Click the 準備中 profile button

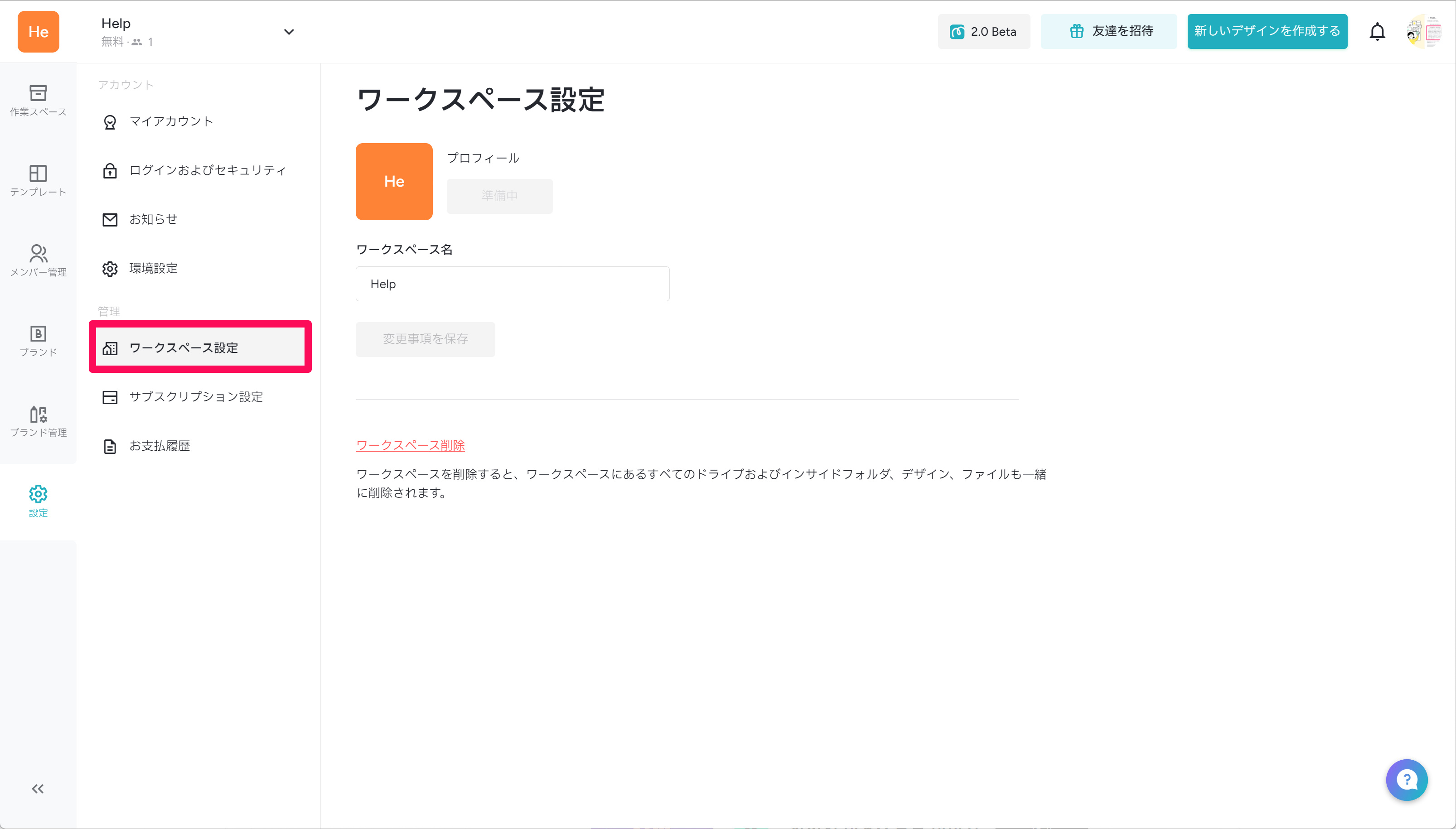(499, 197)
